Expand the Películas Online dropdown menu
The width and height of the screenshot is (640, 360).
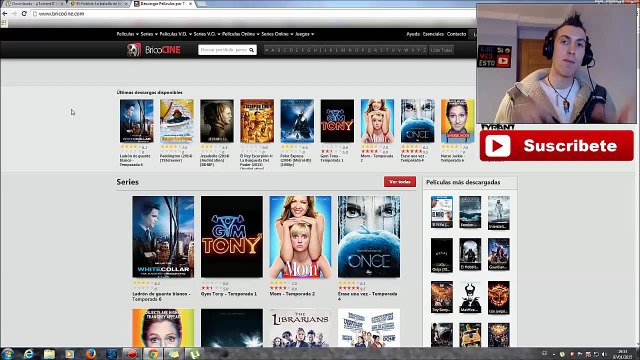click(x=240, y=34)
